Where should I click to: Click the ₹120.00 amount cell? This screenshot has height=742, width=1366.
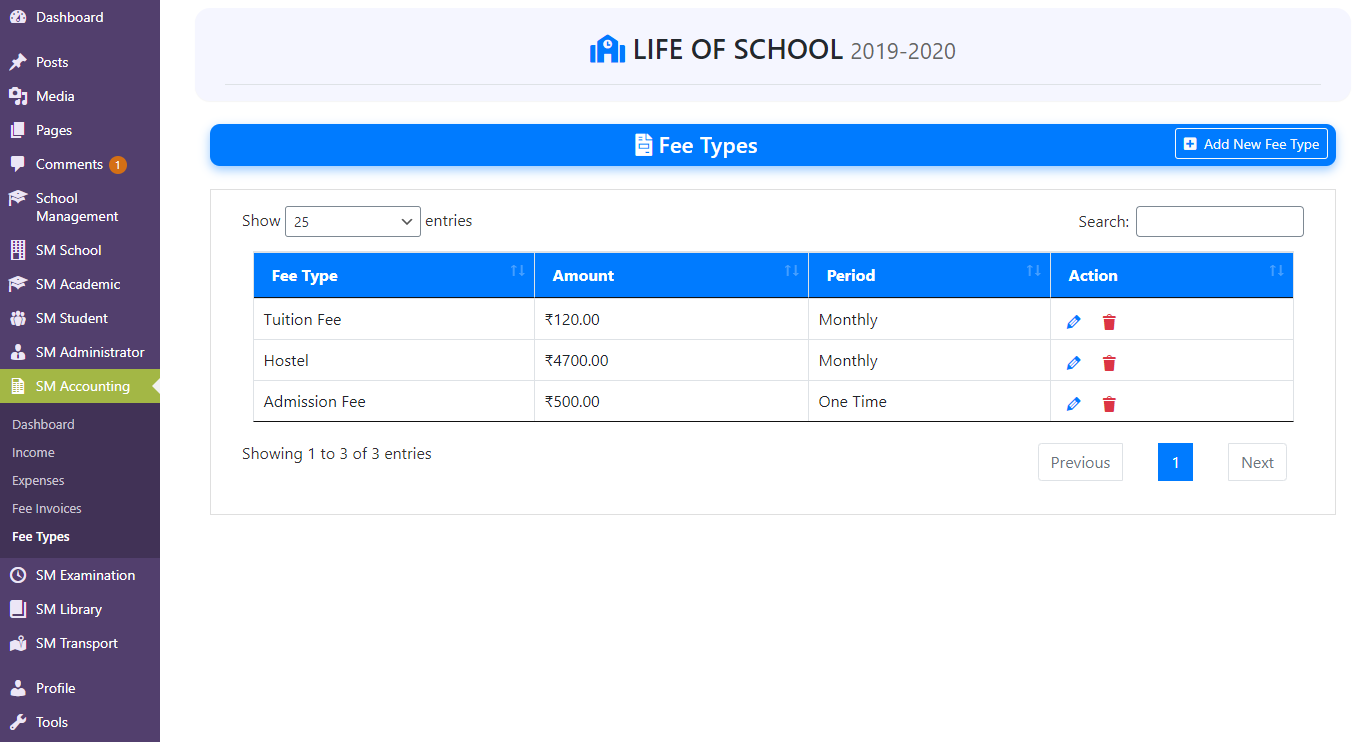pos(671,319)
